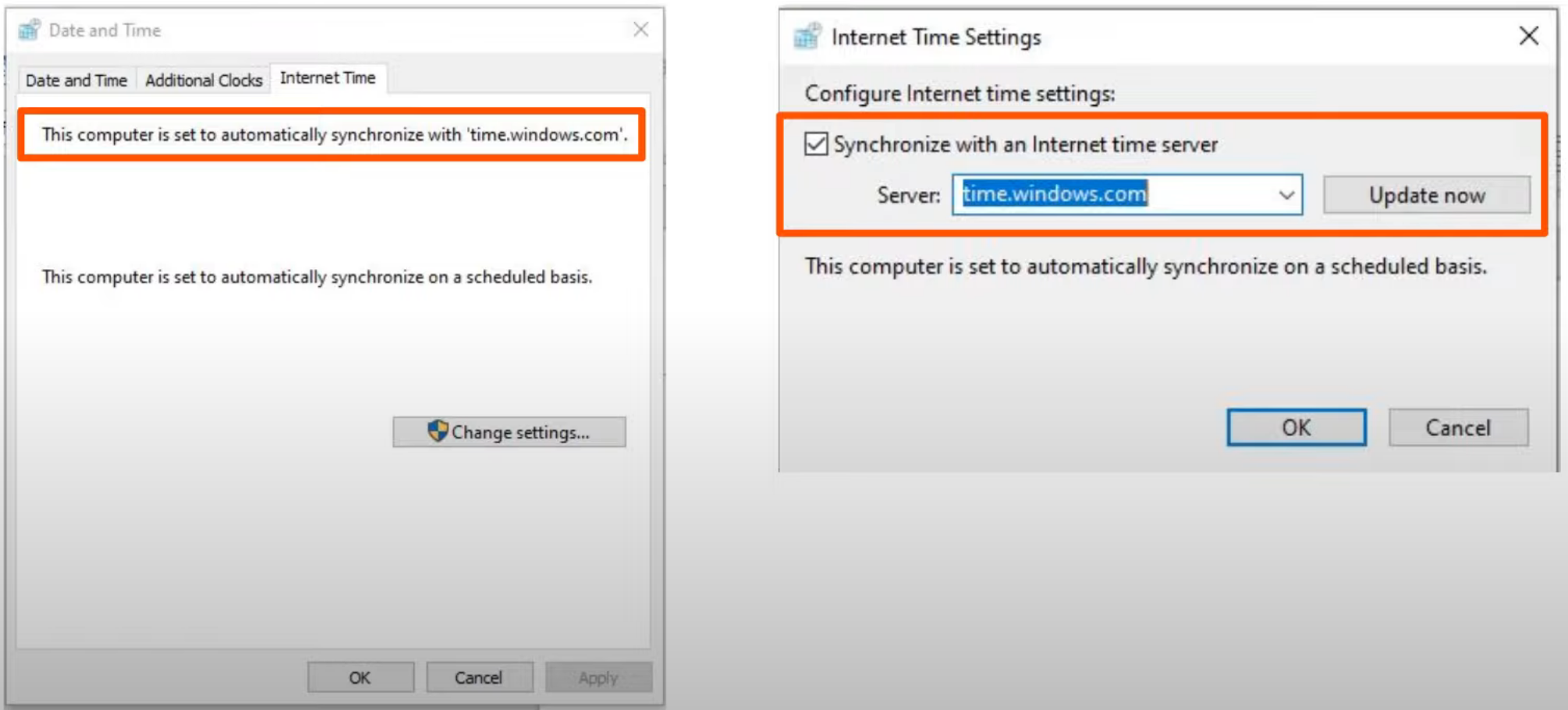Viewport: 1568px width, 710px height.
Task: Click the Date and Time window title icon
Action: pyautogui.click(x=30, y=30)
